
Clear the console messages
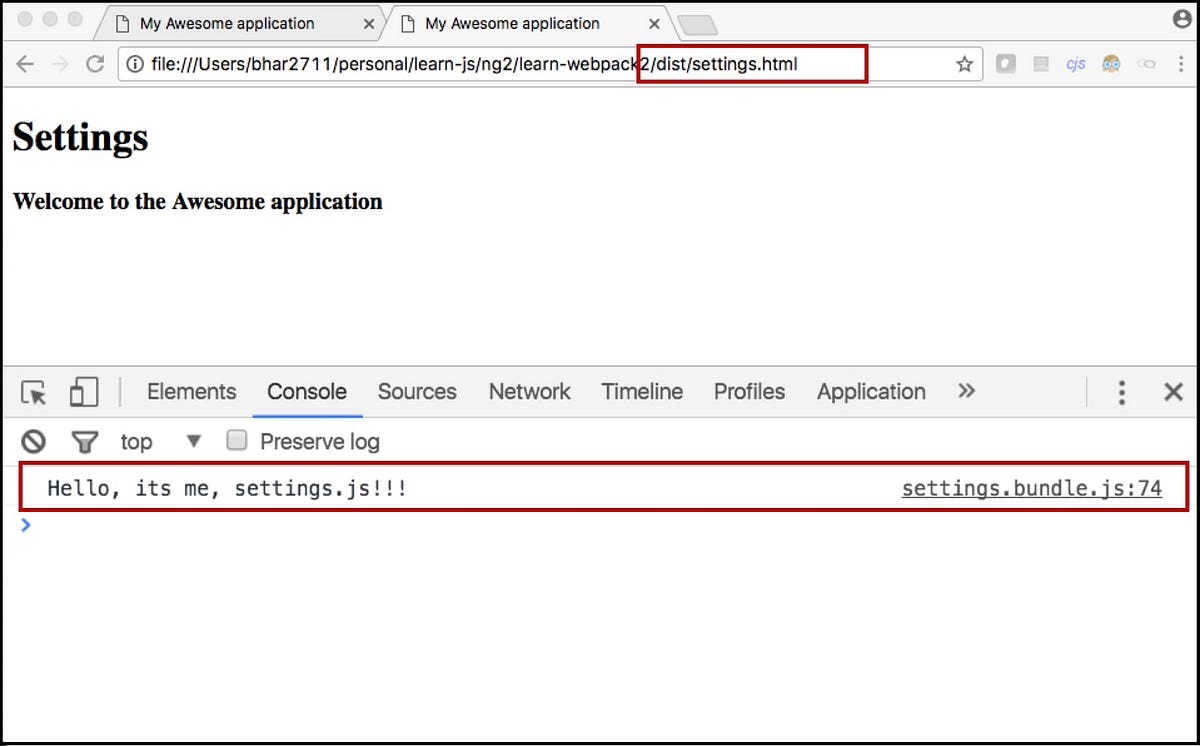33,441
